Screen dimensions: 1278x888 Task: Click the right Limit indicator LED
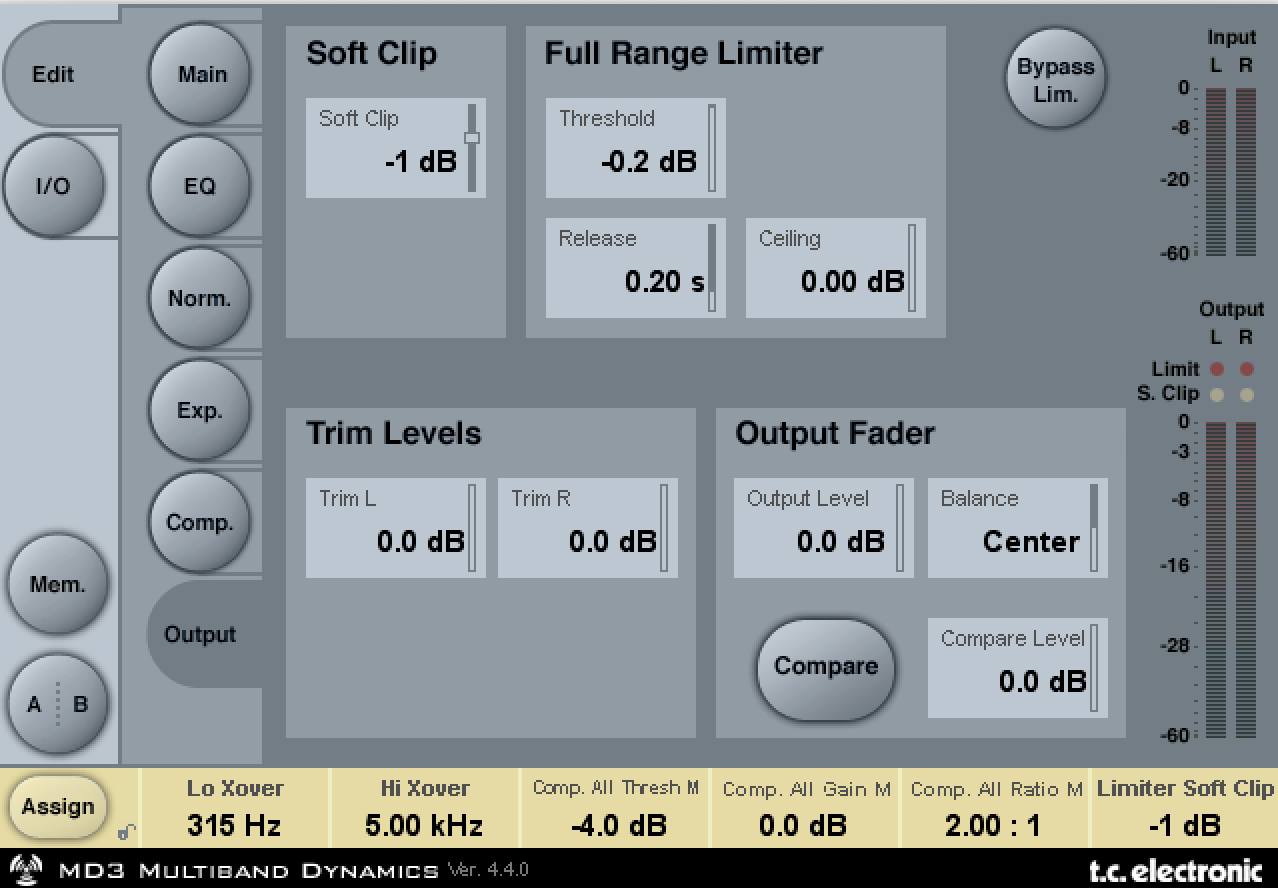(x=1246, y=369)
